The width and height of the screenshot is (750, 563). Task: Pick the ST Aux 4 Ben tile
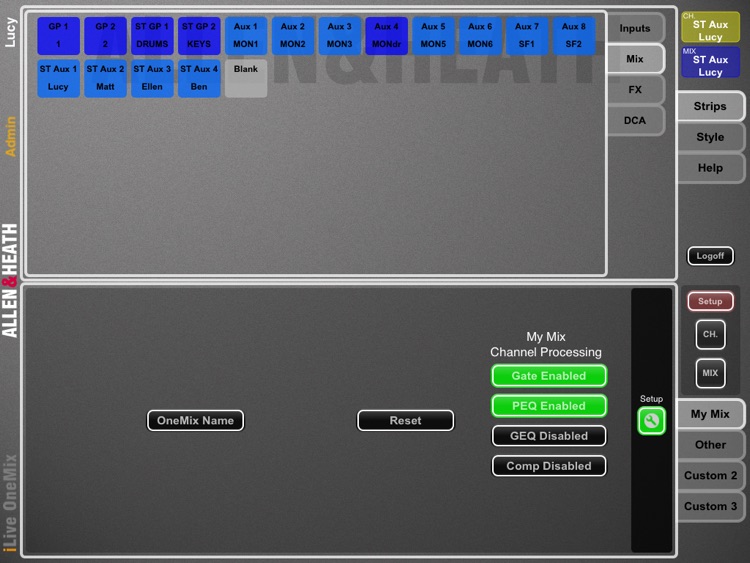click(x=199, y=78)
